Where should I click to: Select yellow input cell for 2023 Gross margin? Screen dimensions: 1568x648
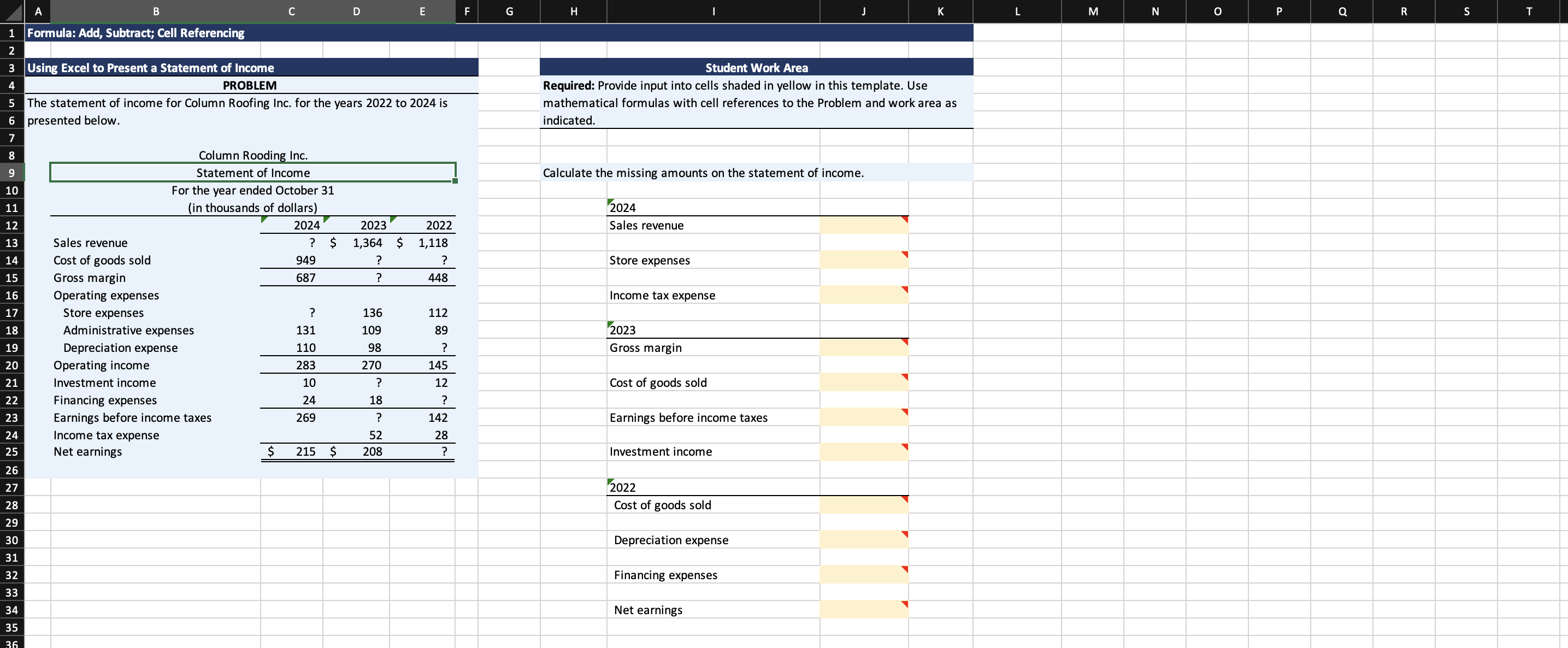click(863, 347)
